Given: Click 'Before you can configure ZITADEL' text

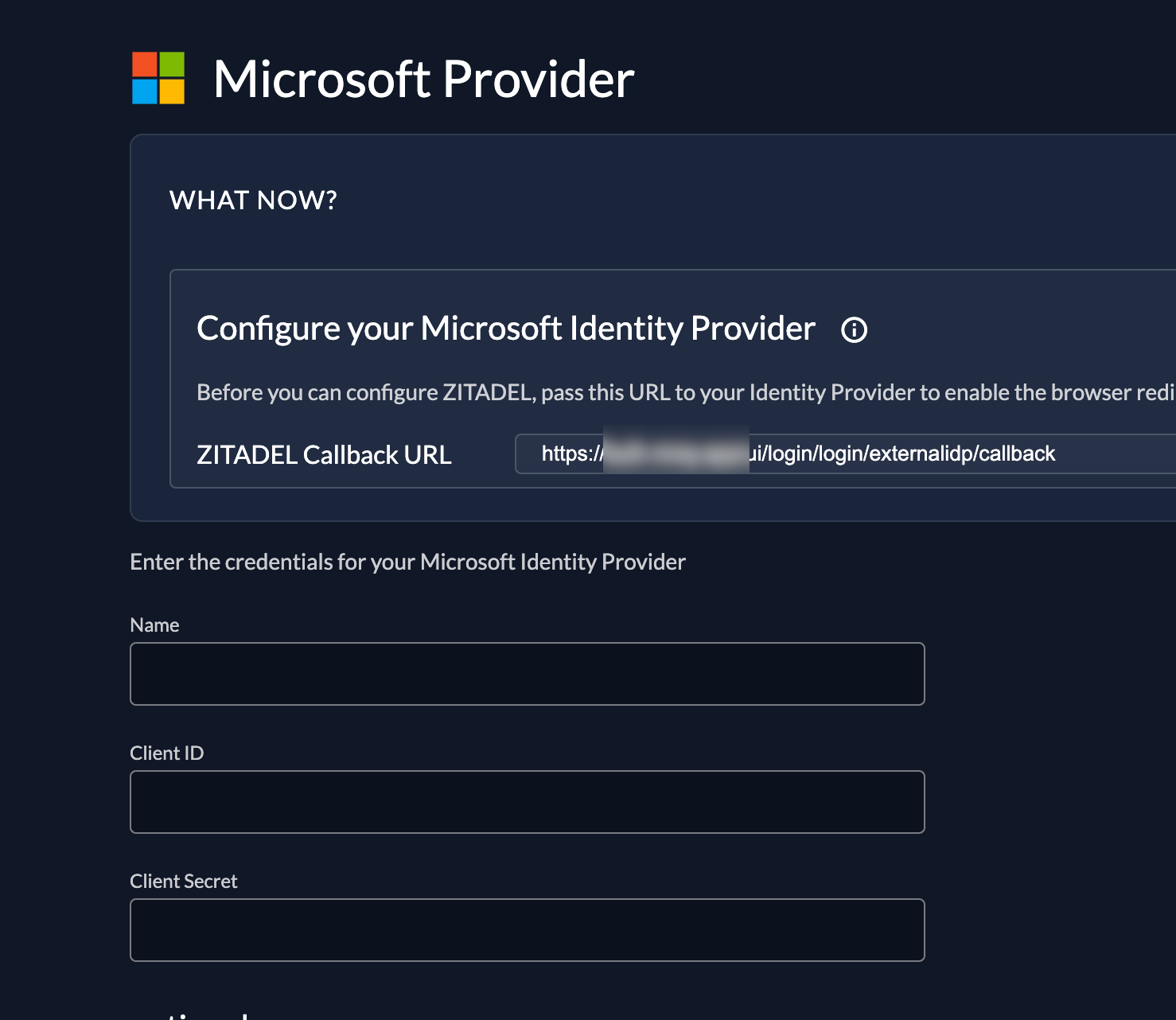Looking at the screenshot, I should click(686, 392).
